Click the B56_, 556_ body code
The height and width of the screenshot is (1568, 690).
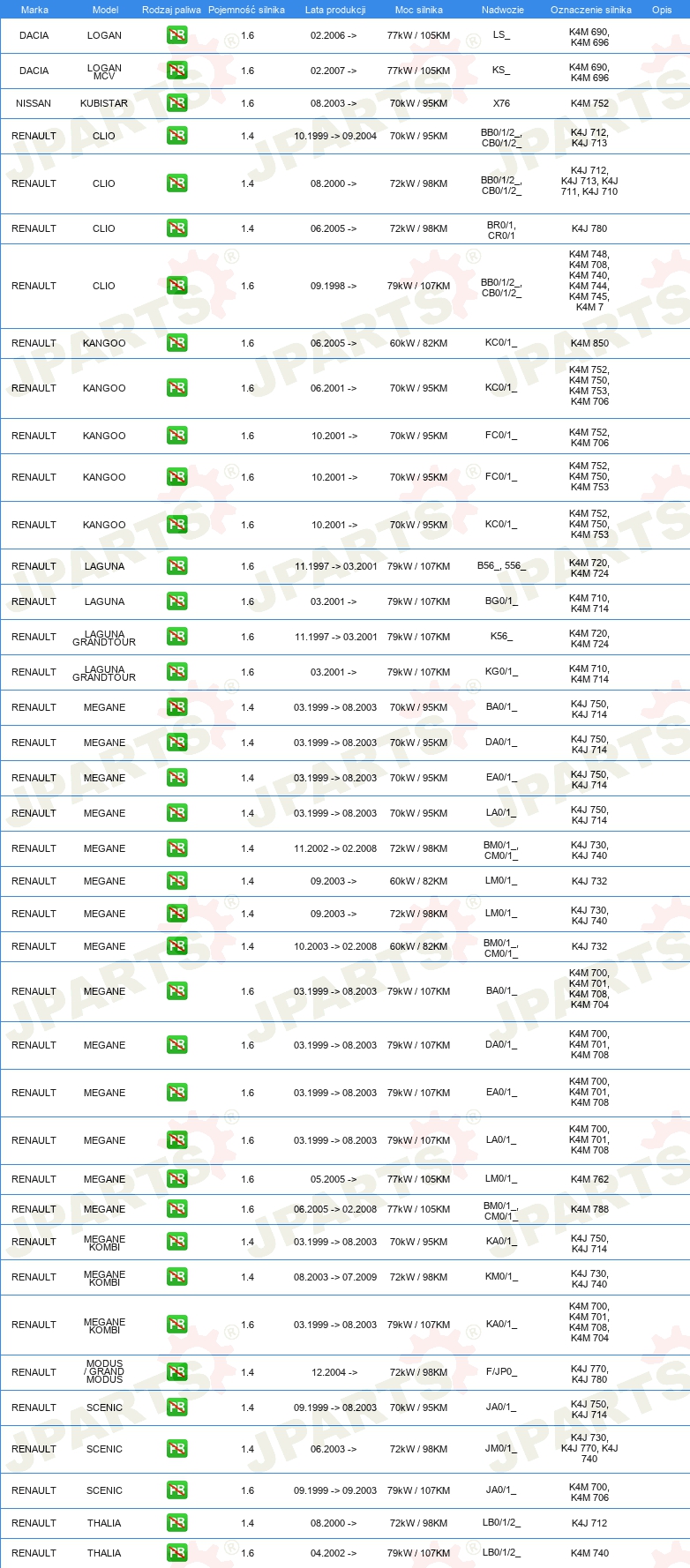click(501, 566)
